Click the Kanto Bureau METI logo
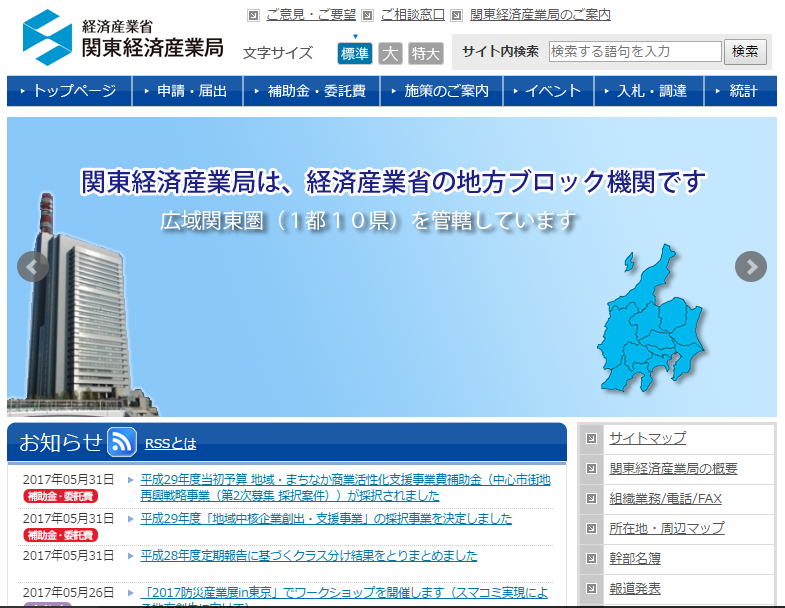Image resolution: width=785 pixels, height=608 pixels. click(123, 38)
